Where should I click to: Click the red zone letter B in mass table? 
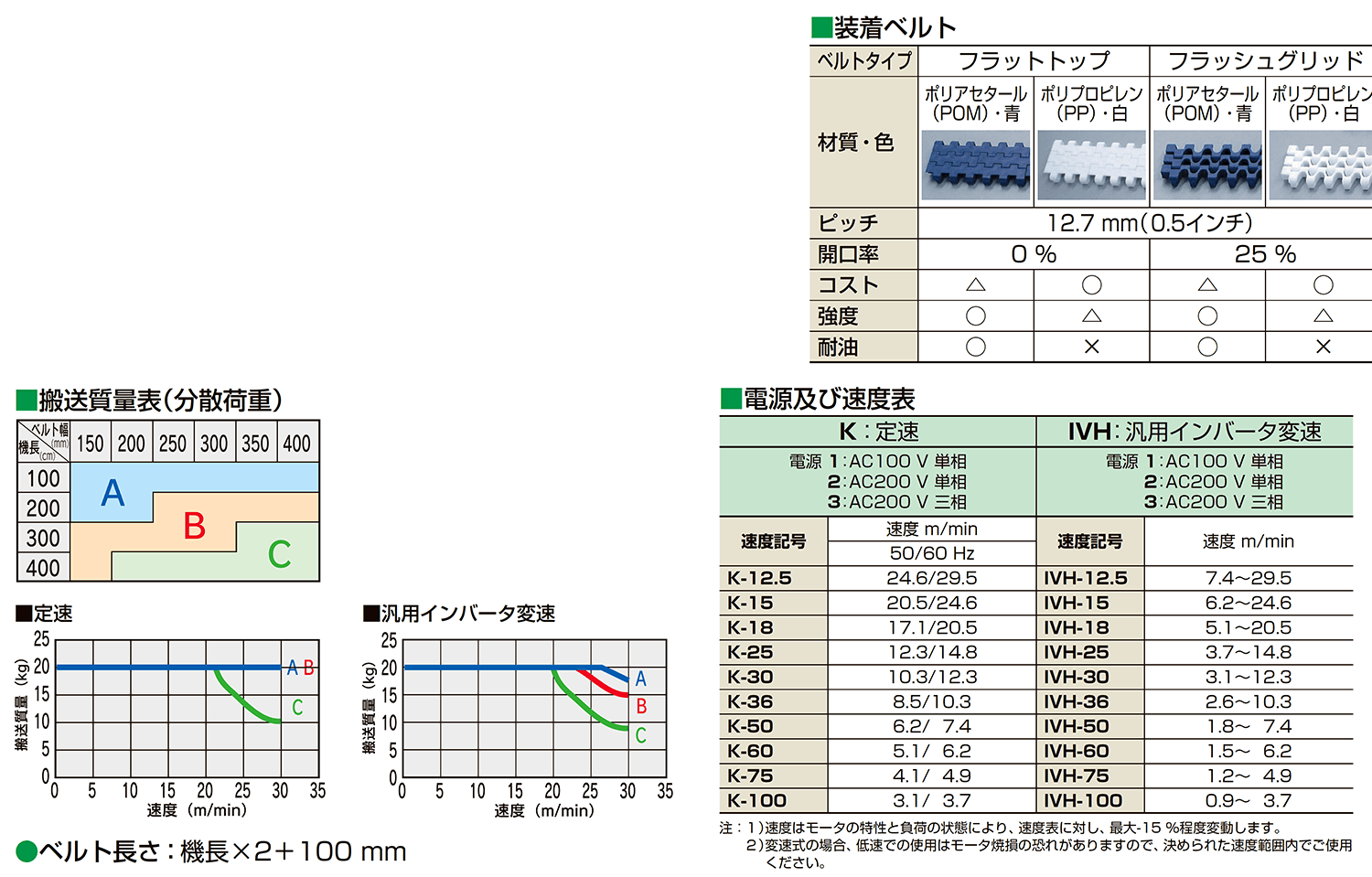point(194,526)
